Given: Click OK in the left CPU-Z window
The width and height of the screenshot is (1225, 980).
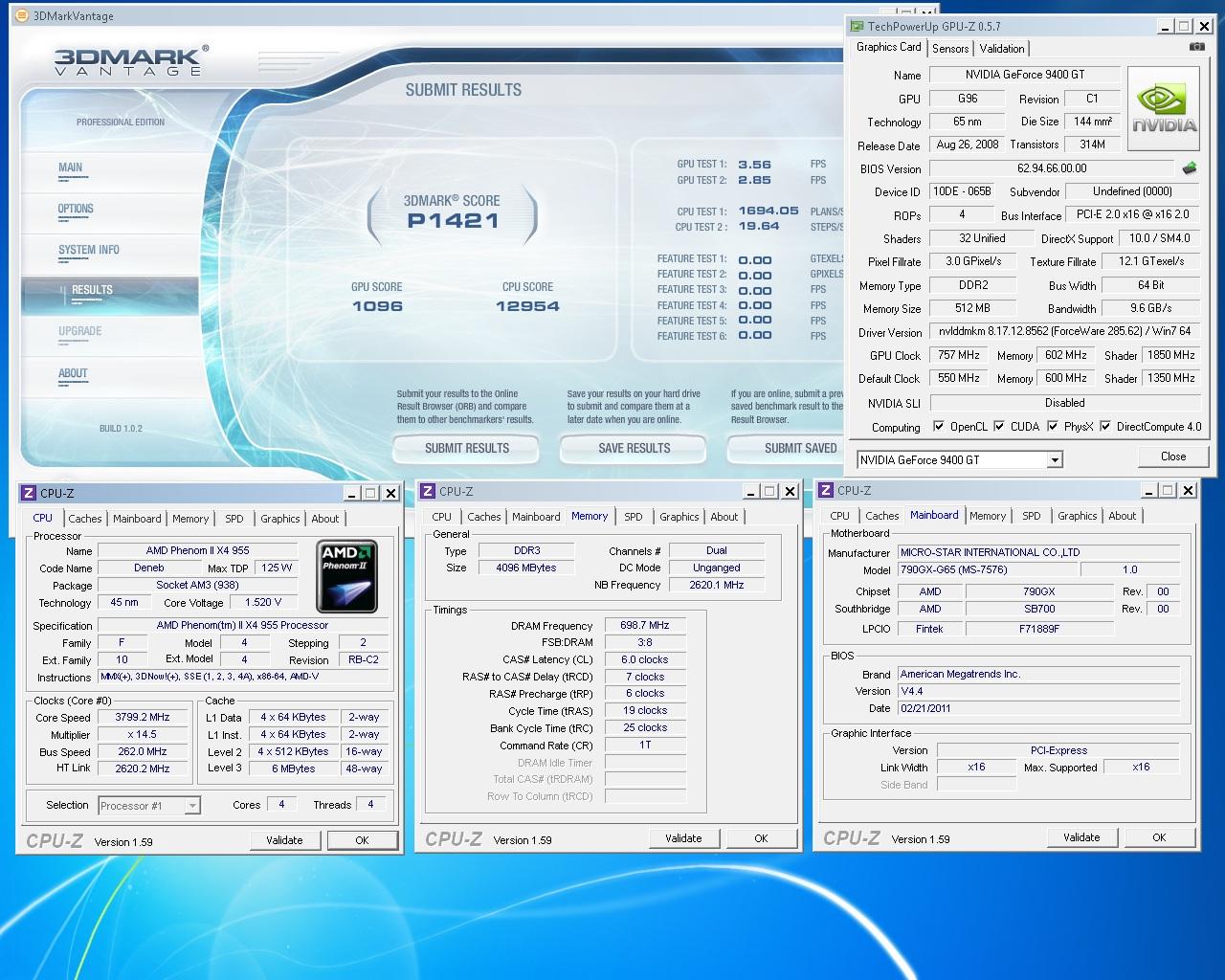Looking at the screenshot, I should (362, 840).
